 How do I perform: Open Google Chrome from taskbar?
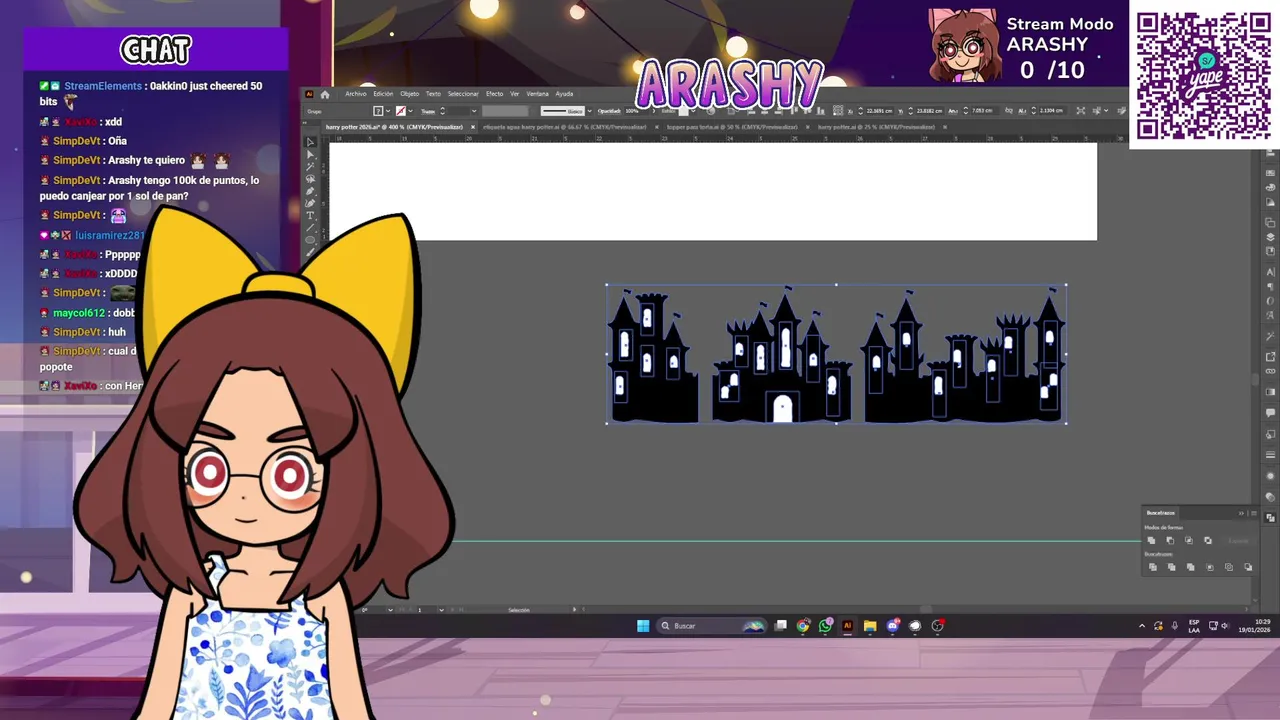(803, 626)
